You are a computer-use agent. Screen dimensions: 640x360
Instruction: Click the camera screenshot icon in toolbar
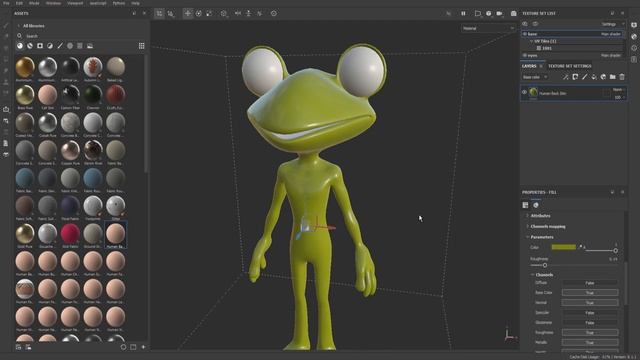pos(513,13)
